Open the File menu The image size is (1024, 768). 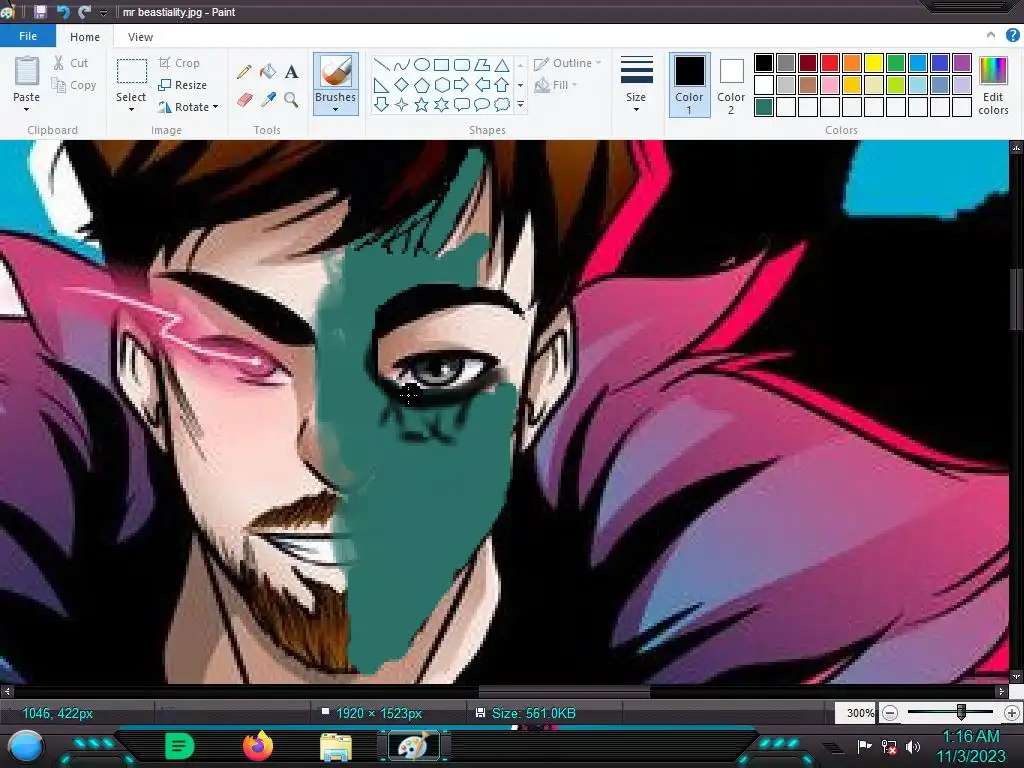click(27, 36)
